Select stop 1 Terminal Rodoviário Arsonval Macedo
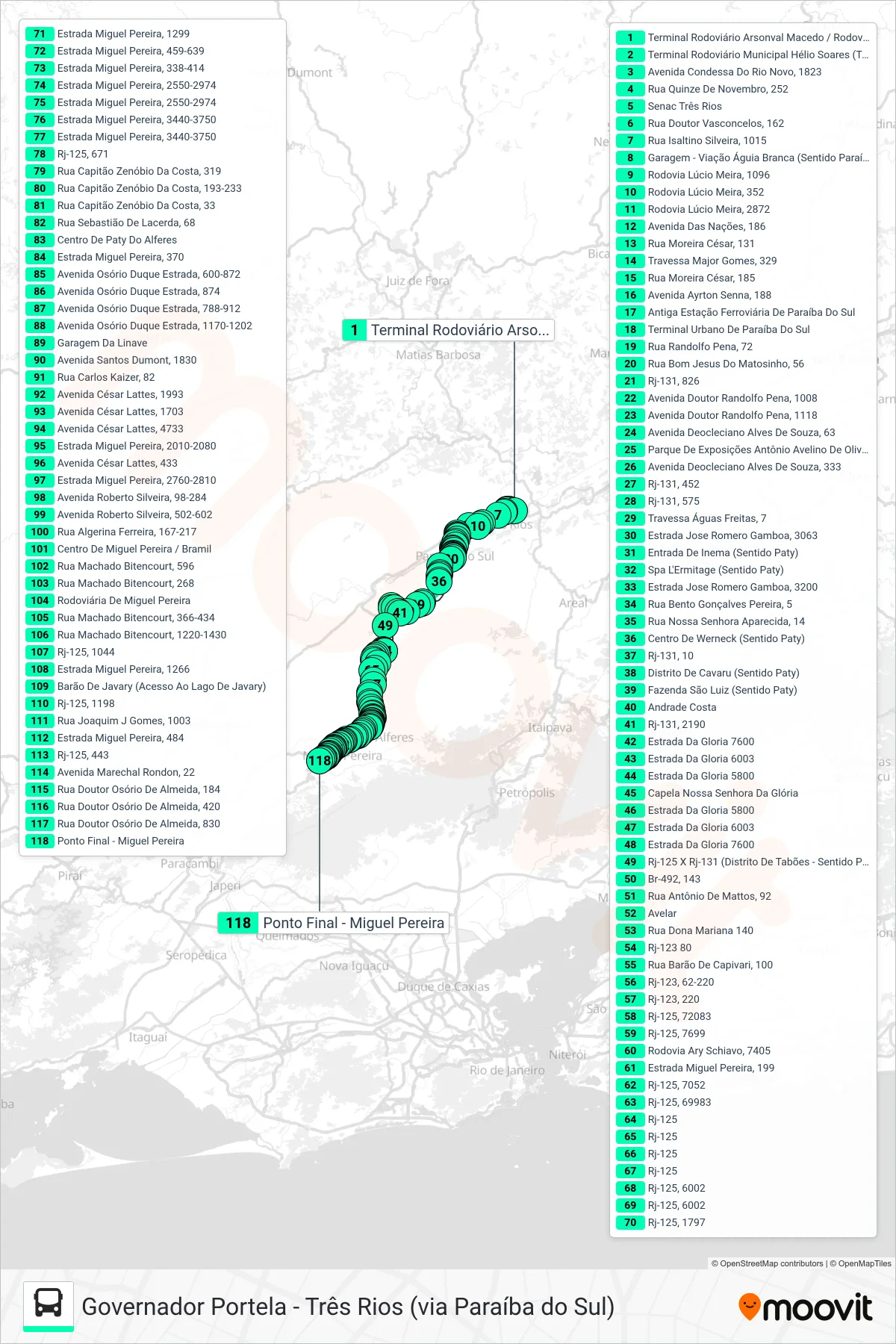The height and width of the screenshot is (1344, 896). pos(743,37)
